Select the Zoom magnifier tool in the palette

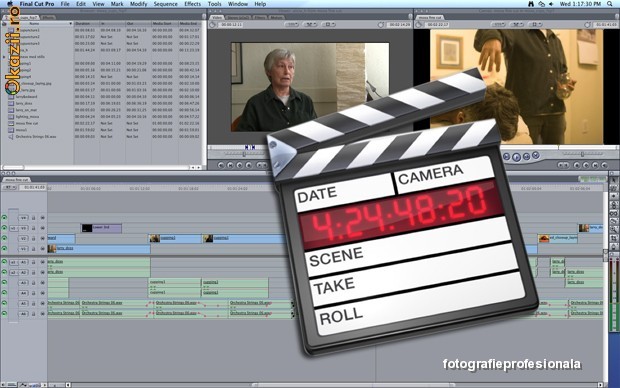click(613, 230)
